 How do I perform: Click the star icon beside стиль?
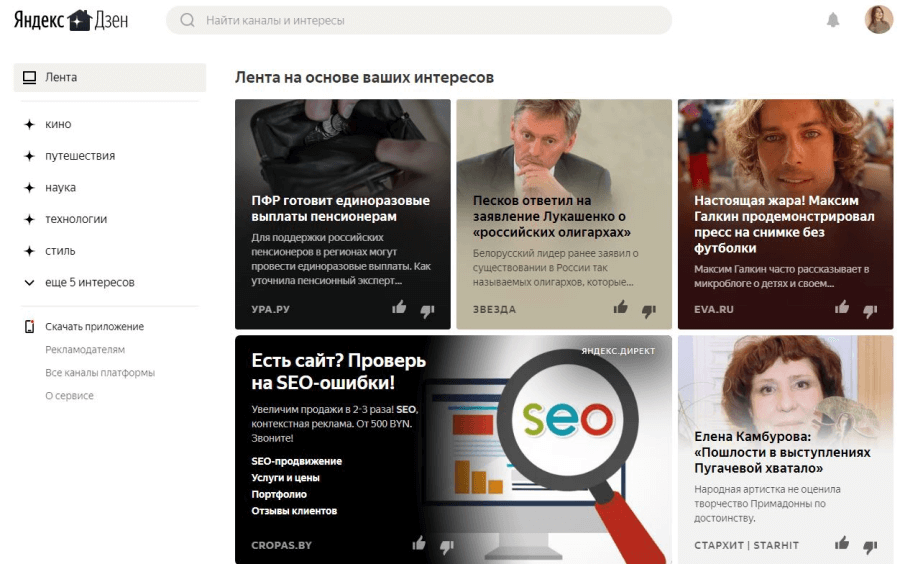click(x=29, y=251)
